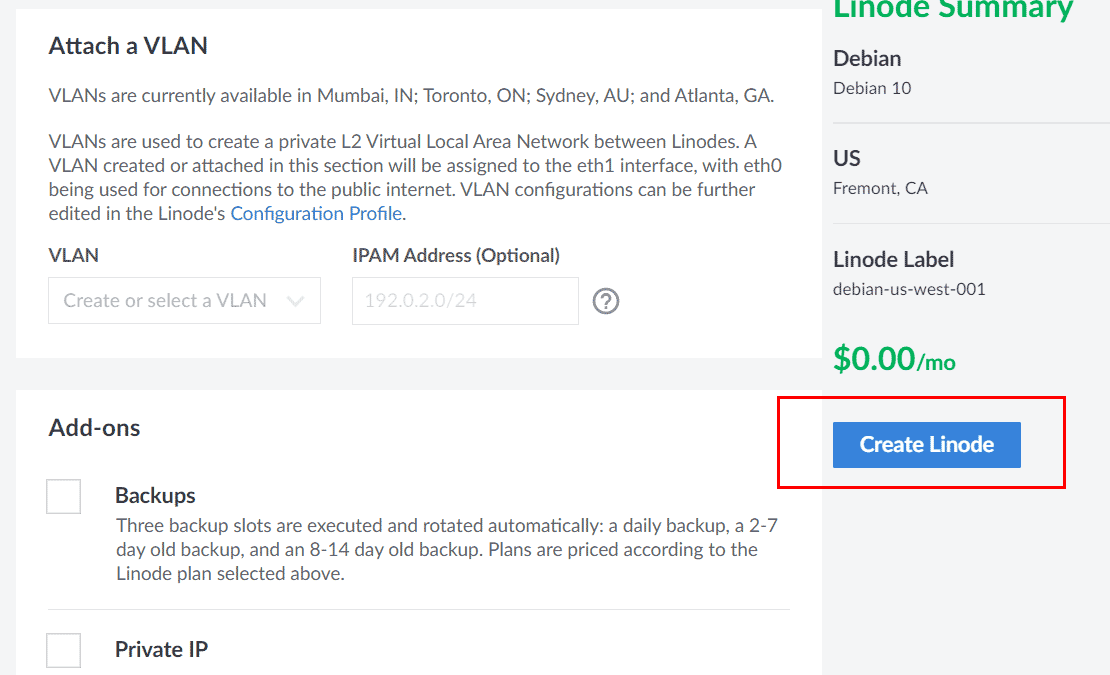Click the Backups add-on title text
The width and height of the screenshot is (1110, 675).
point(155,495)
